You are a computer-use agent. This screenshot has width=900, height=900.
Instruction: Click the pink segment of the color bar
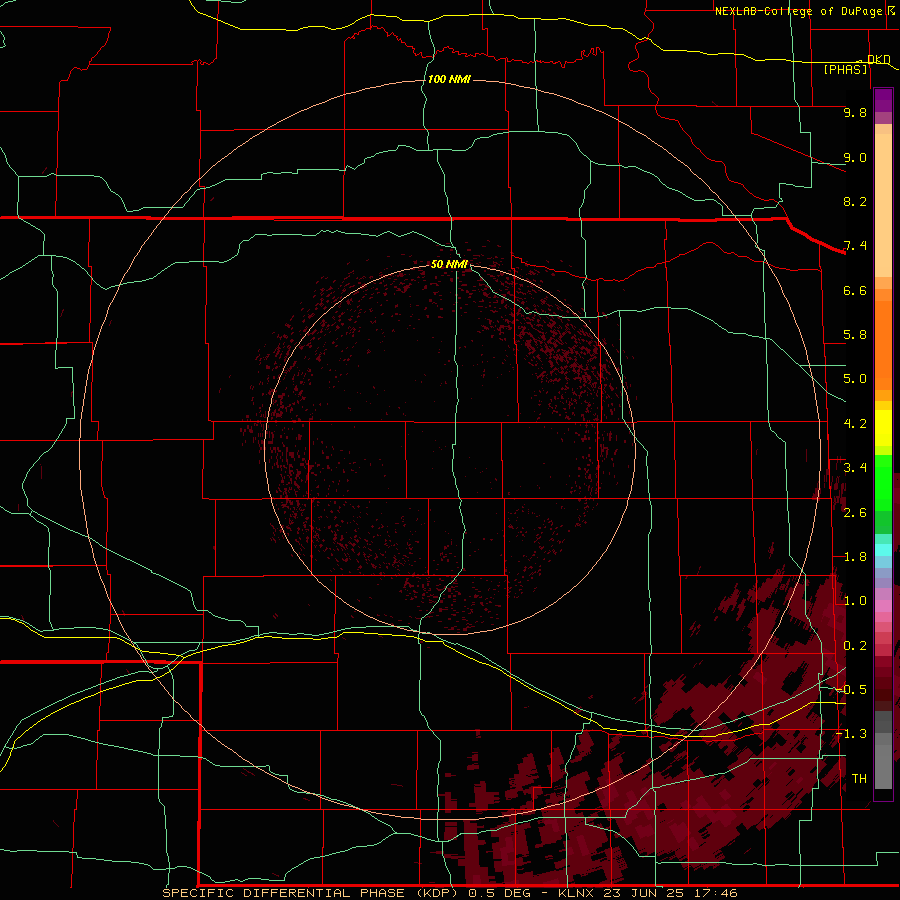tap(883, 606)
